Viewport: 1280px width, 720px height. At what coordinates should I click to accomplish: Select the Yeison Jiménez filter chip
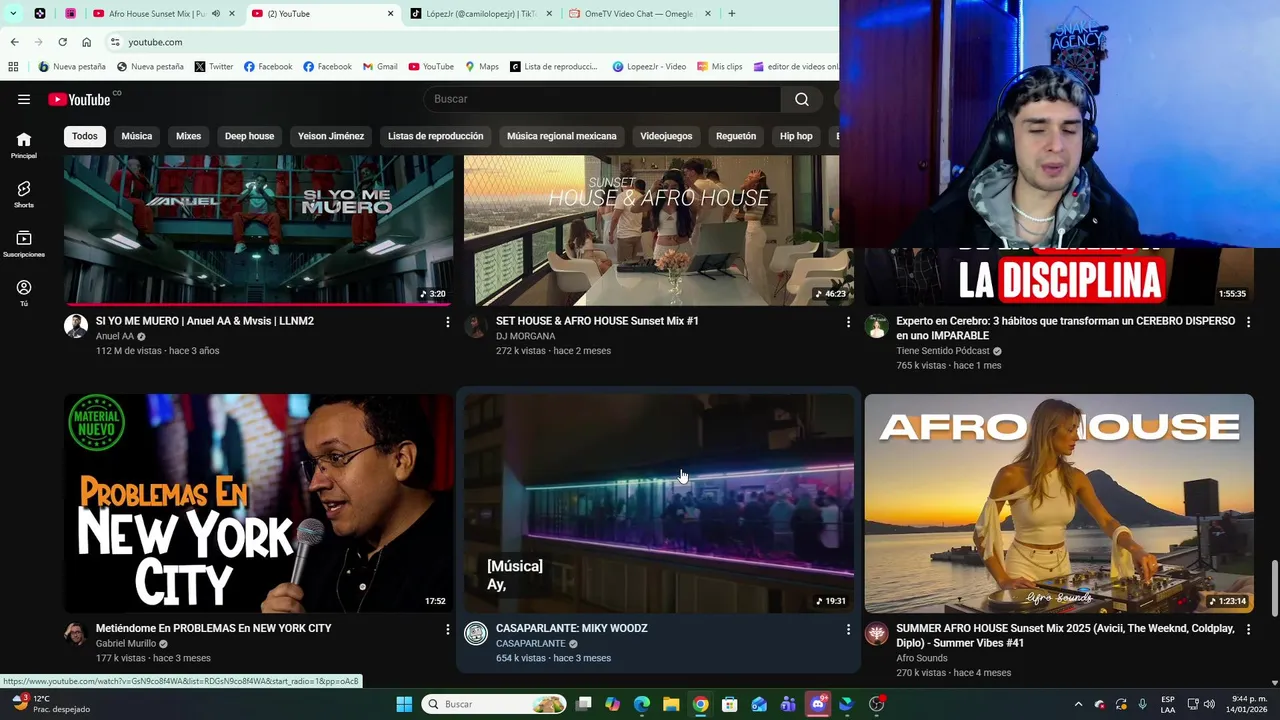[x=331, y=136]
